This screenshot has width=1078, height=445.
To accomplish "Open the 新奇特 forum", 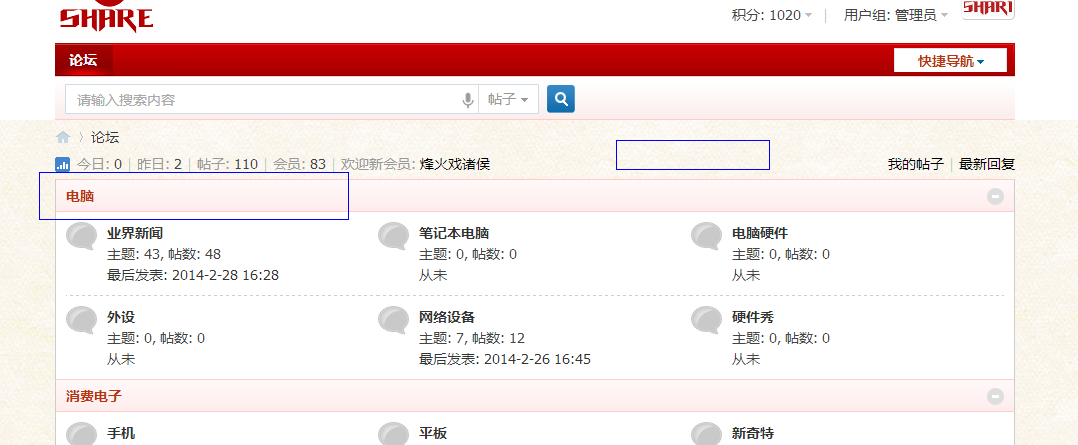I will click(753, 433).
